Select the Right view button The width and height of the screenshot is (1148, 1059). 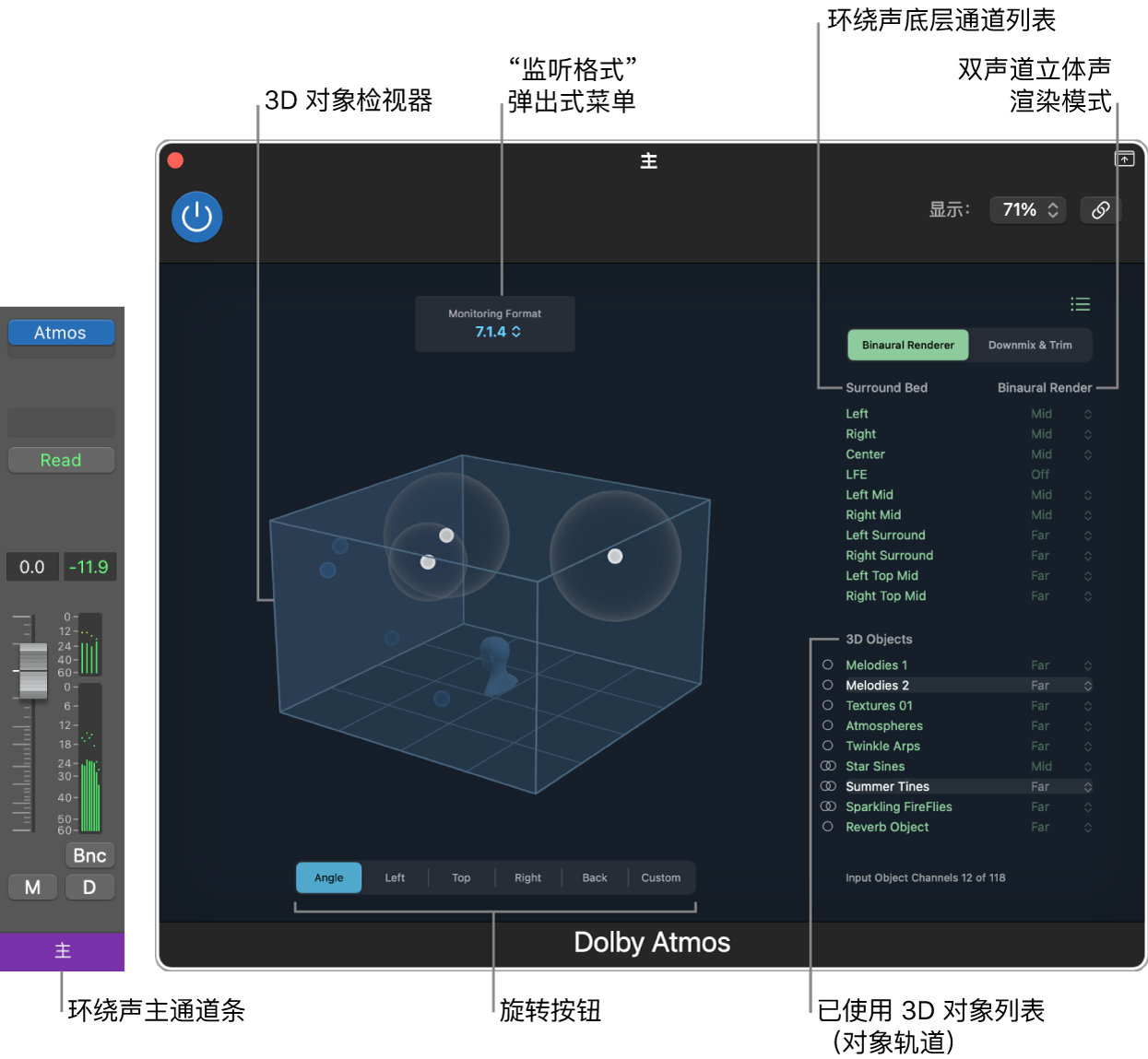527,877
